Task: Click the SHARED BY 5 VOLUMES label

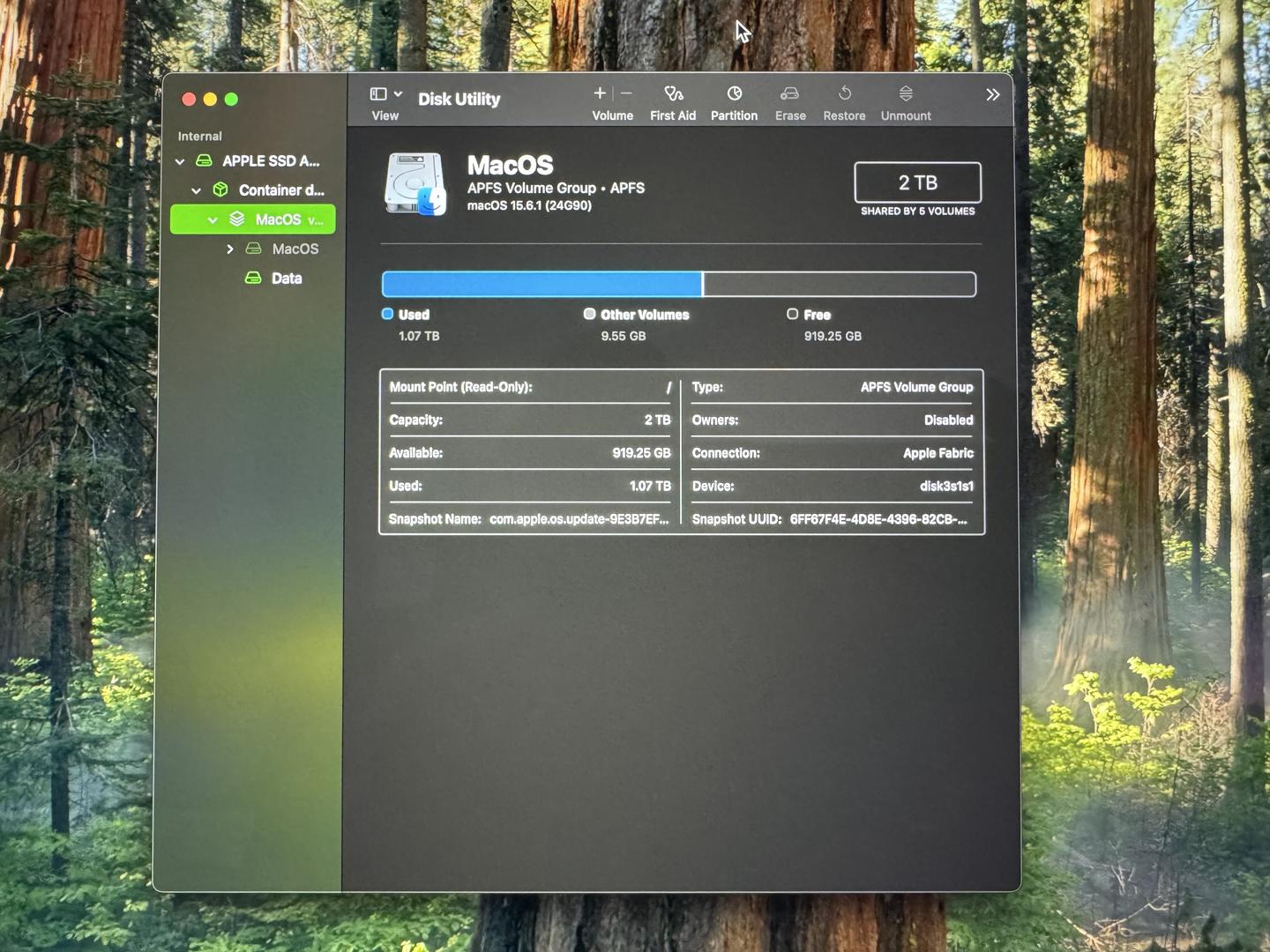Action: [918, 212]
